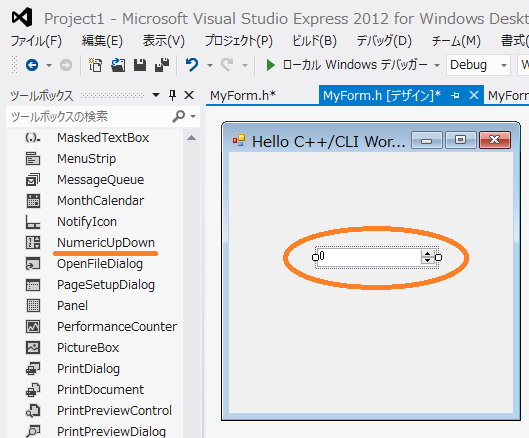
Task: Click the Hello C++/CLI form title bar
Action: coord(370,140)
